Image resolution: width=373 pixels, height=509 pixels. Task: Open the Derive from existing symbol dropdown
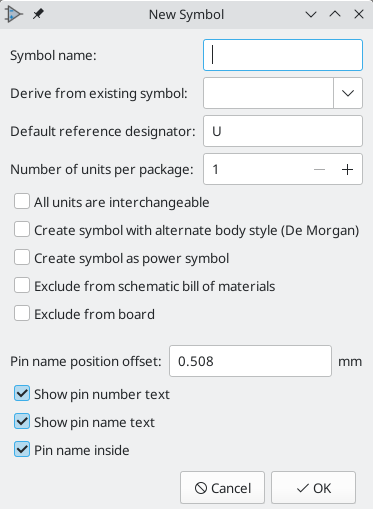[x=348, y=93]
